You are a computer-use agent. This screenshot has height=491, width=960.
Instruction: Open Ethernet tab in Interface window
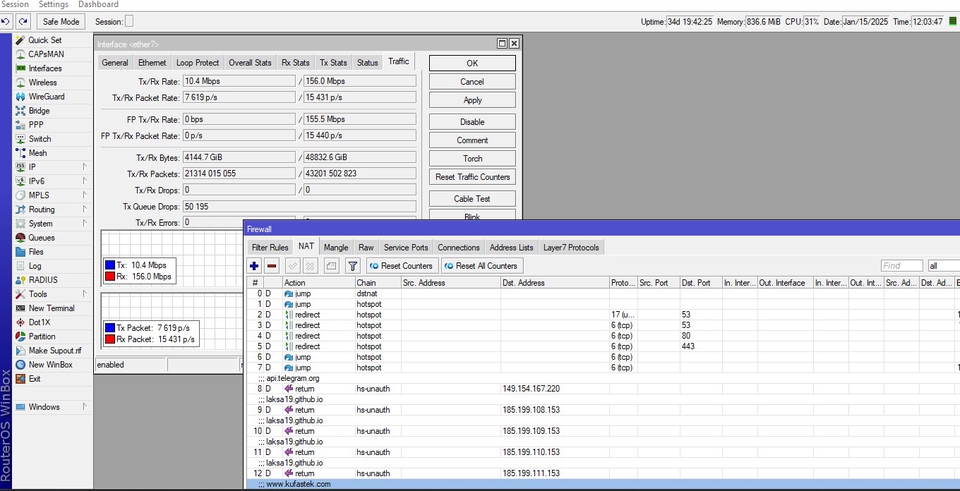(152, 62)
